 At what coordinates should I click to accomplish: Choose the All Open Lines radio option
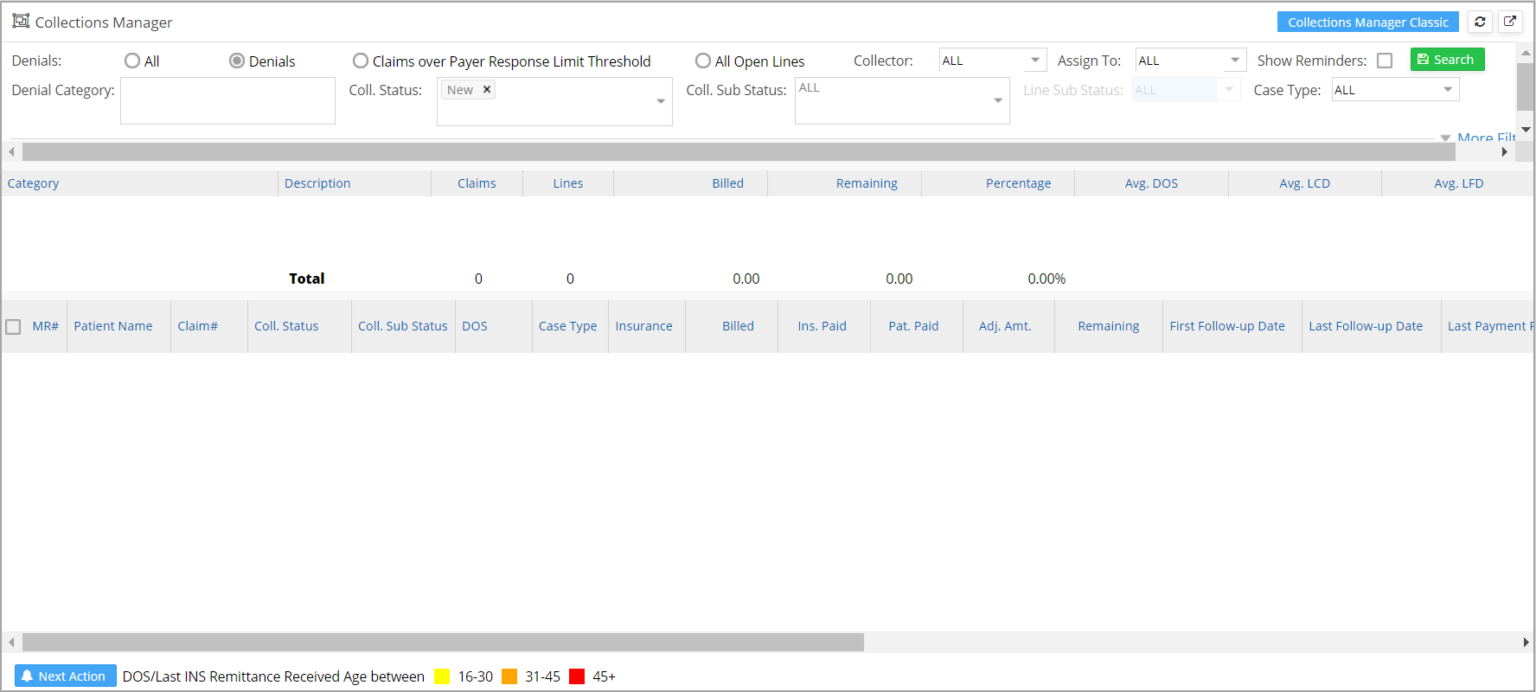coord(703,60)
